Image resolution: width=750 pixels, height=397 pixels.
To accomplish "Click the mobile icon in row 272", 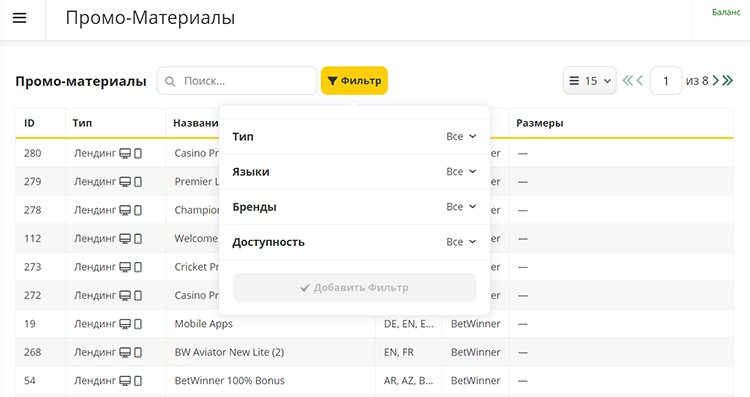I will 138,296.
